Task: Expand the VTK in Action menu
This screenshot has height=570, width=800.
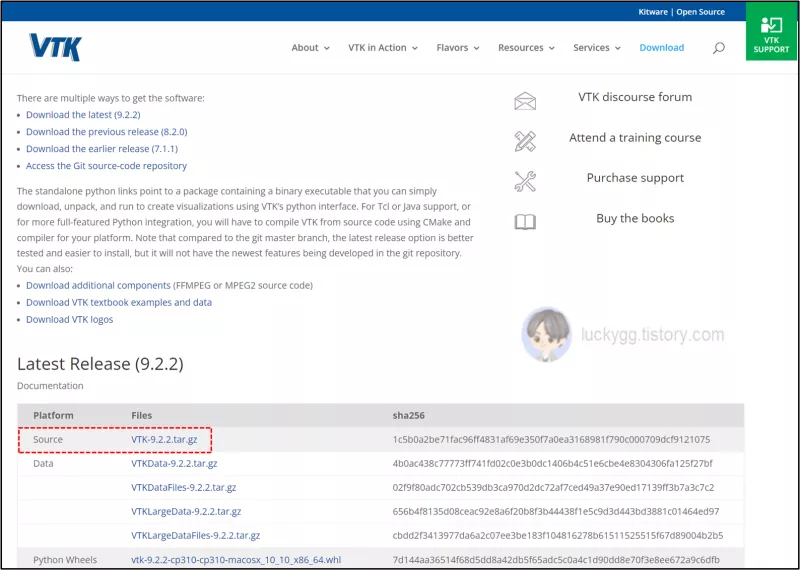Action: [383, 47]
